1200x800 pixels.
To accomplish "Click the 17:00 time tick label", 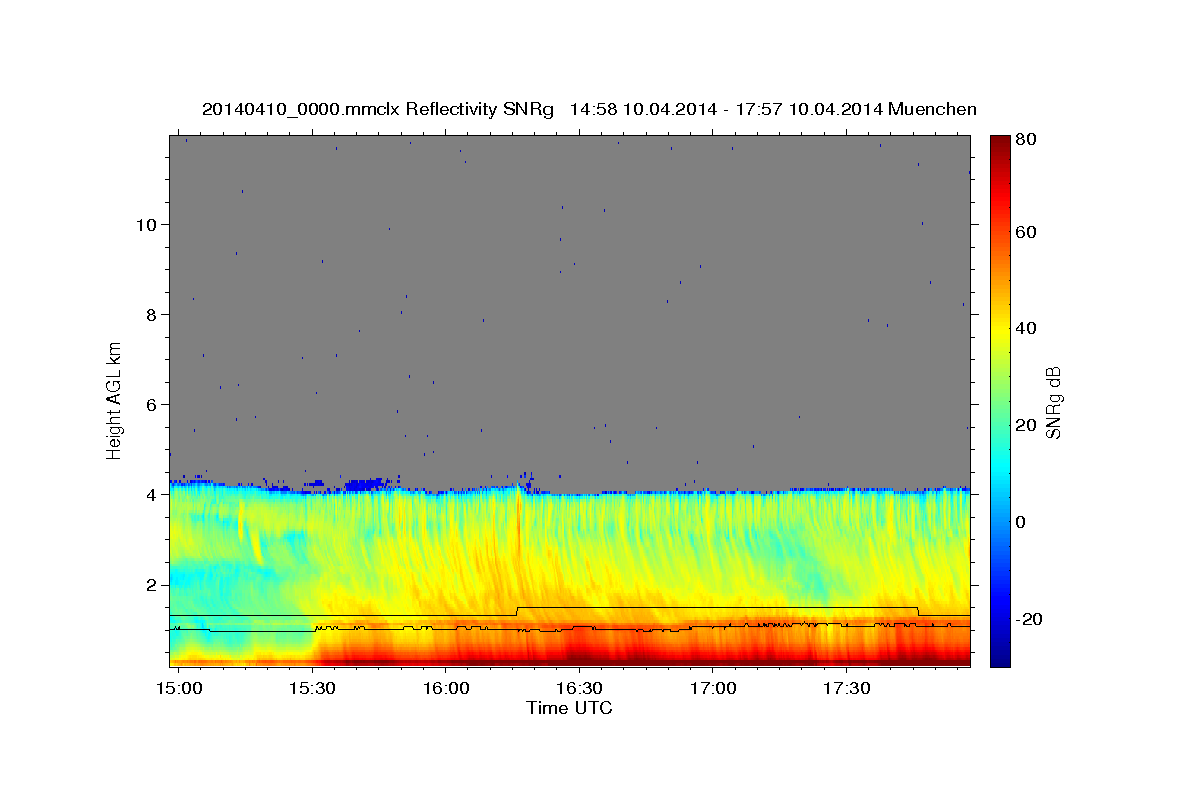I will tap(712, 689).
